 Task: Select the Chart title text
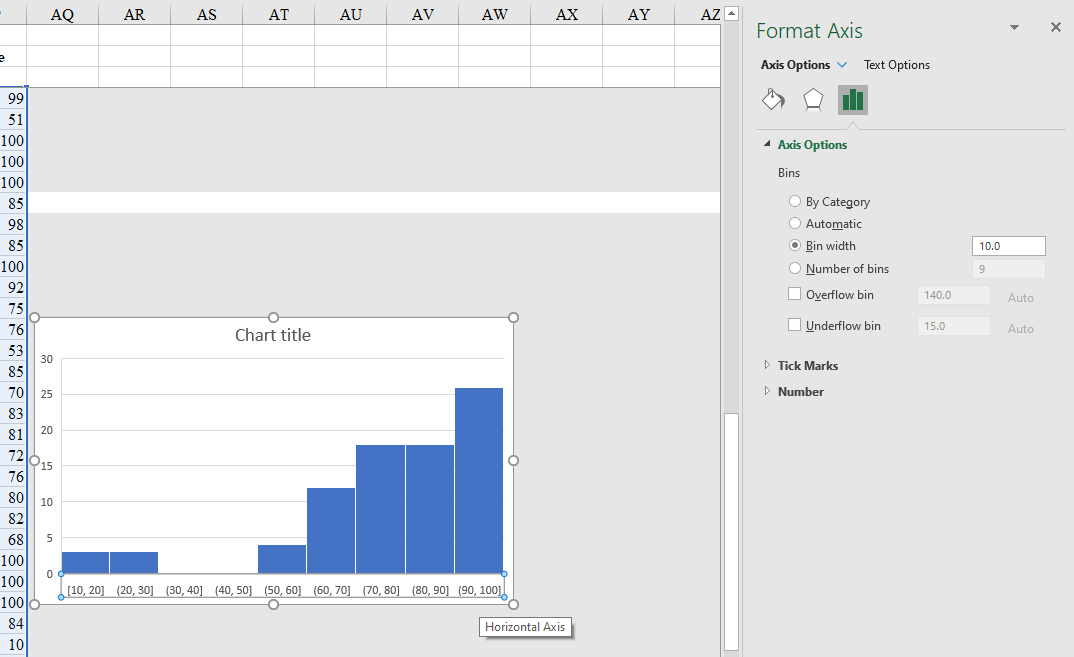272,335
